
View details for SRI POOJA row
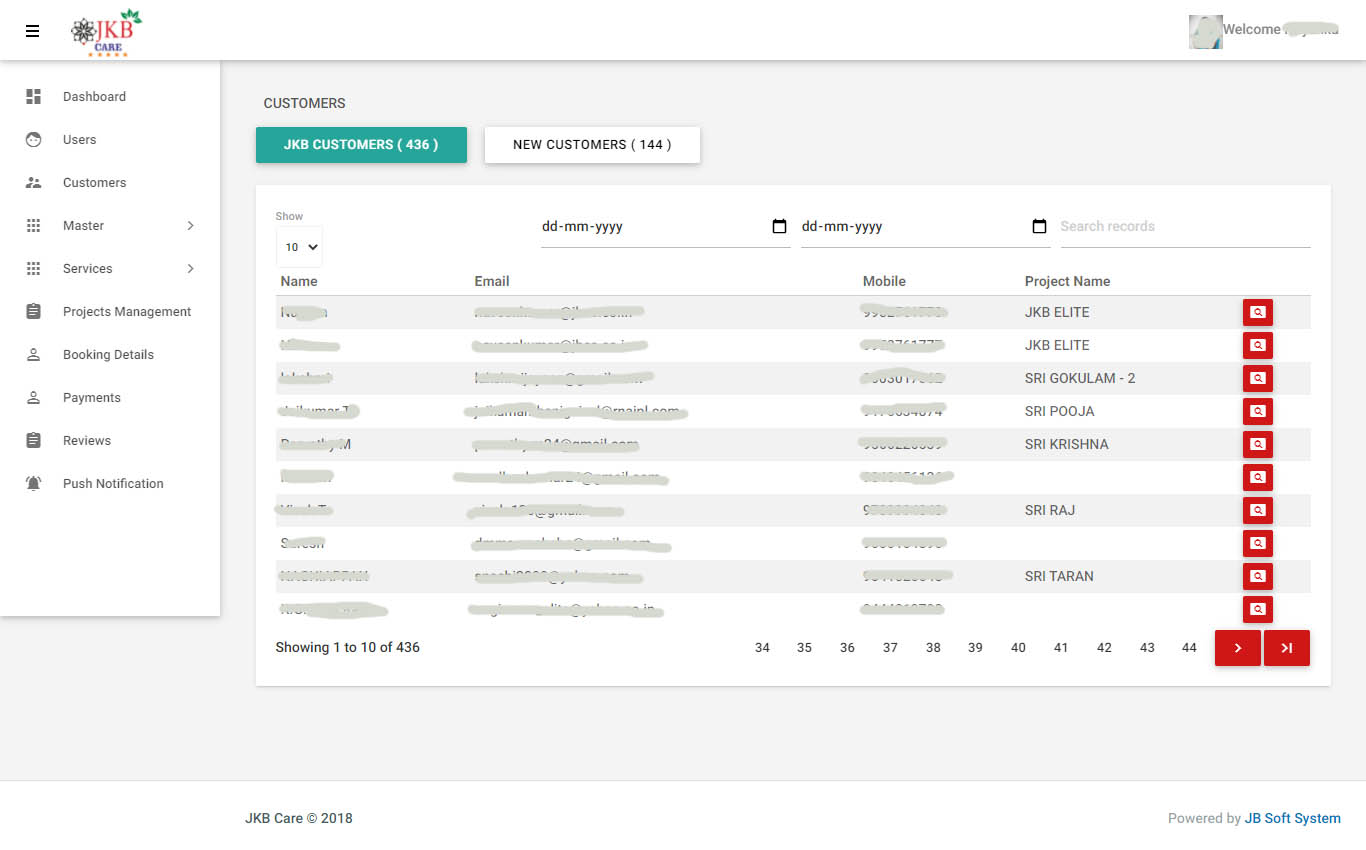1258,411
